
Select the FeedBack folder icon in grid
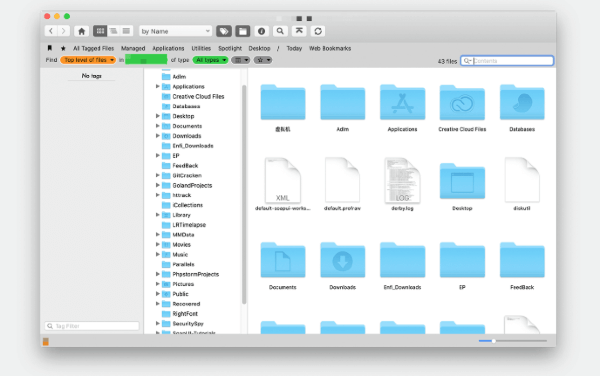522,260
